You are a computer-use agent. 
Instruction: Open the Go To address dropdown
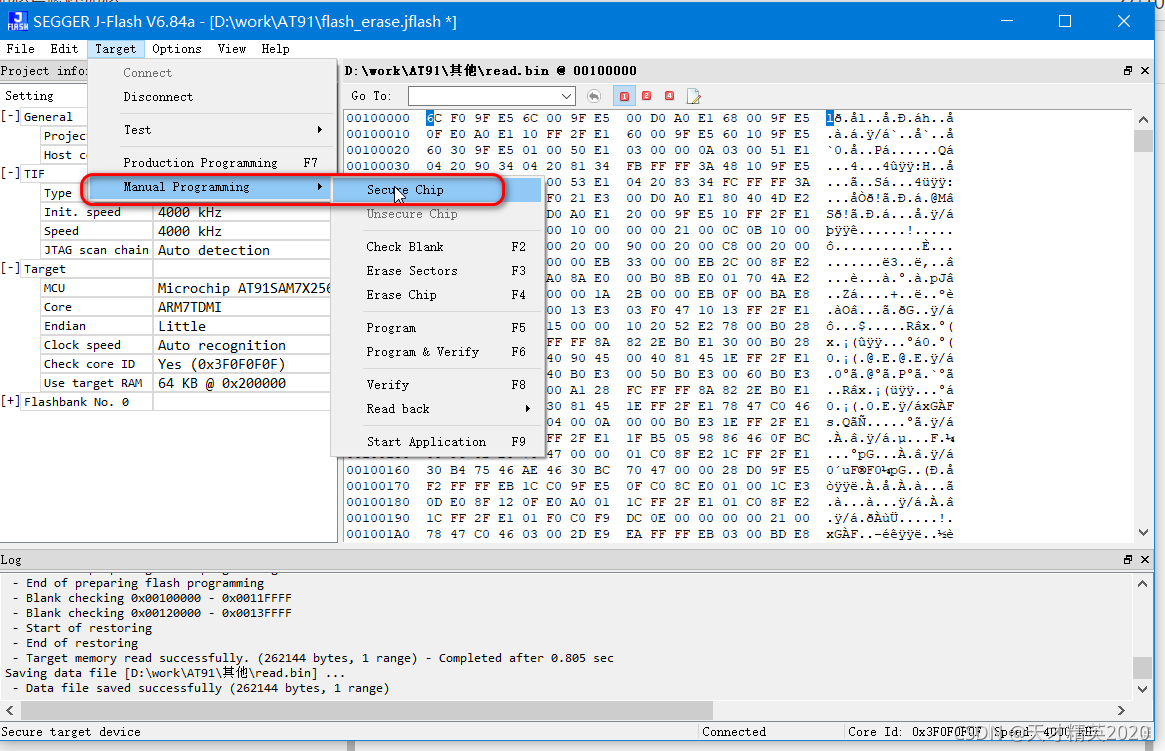click(566, 96)
